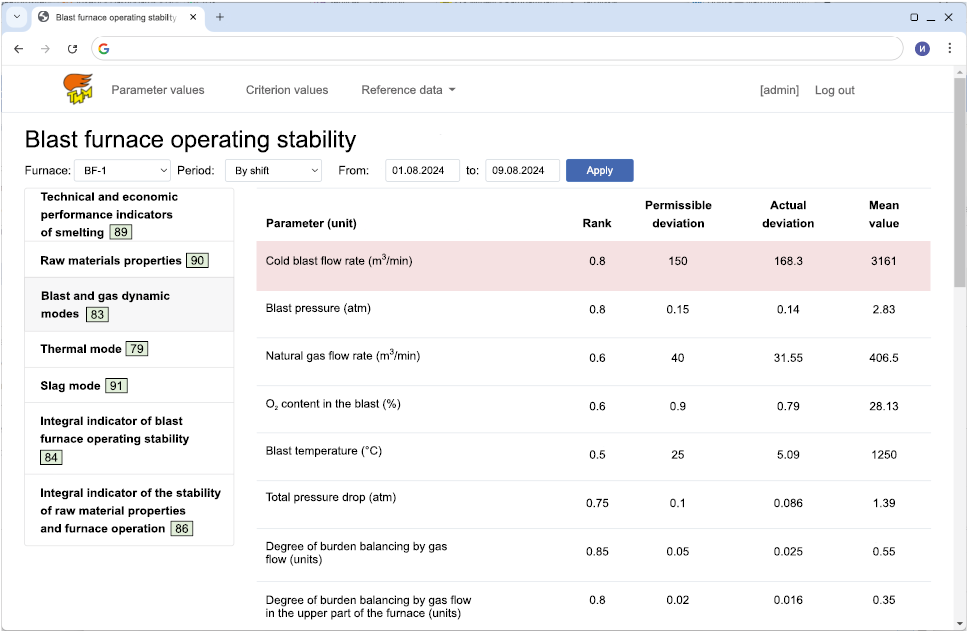The height and width of the screenshot is (631, 968).
Task: Select the Thermal mode category
Action: pyautogui.click(x=81, y=349)
